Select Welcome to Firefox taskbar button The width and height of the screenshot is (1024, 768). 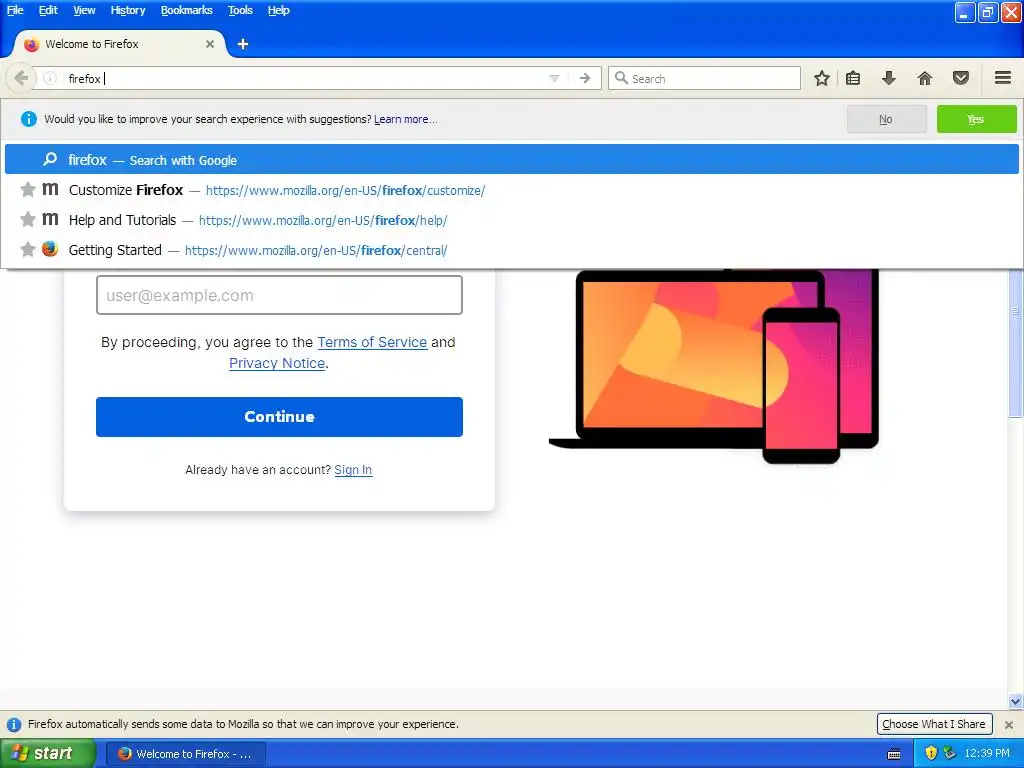coord(185,754)
